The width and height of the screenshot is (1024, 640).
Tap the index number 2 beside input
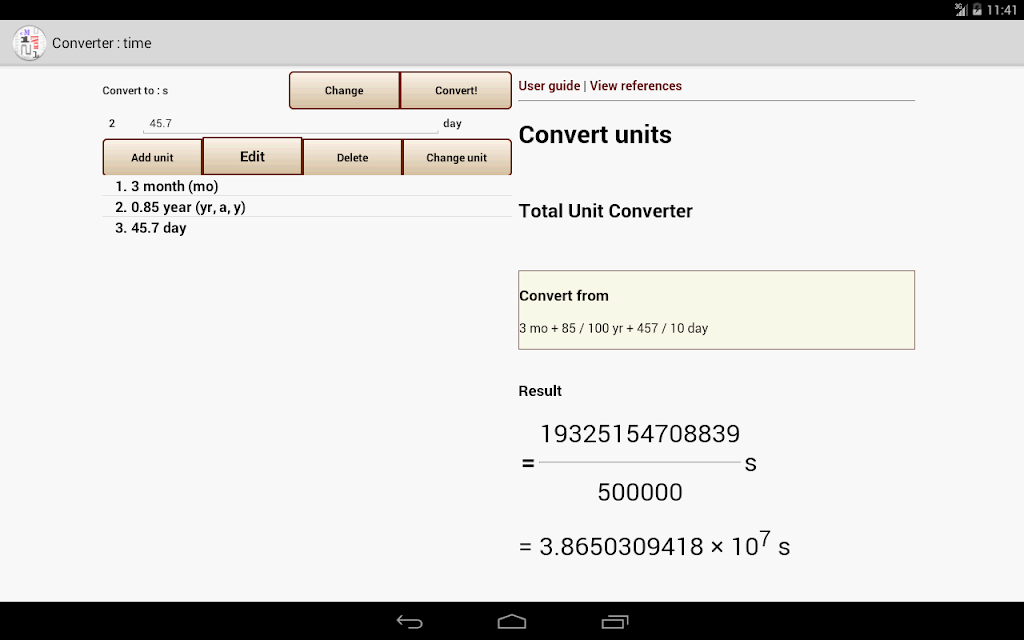(112, 123)
